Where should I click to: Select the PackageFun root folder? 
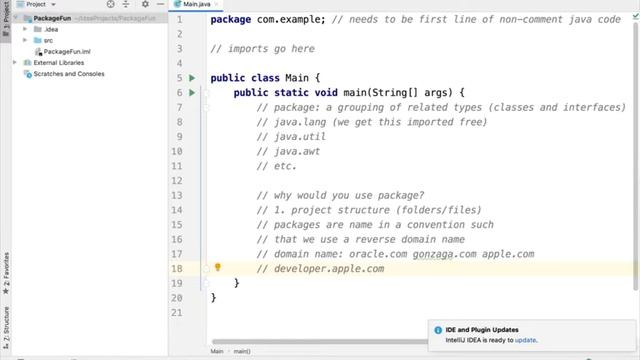pyautogui.click(x=52, y=18)
